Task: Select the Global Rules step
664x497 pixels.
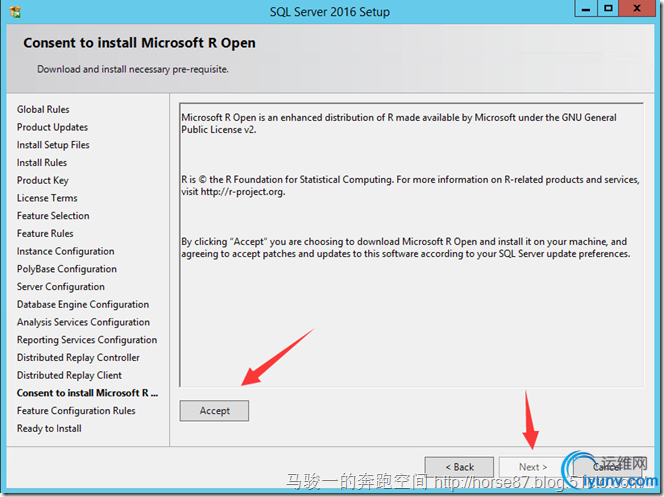Action: pyautogui.click(x=43, y=109)
